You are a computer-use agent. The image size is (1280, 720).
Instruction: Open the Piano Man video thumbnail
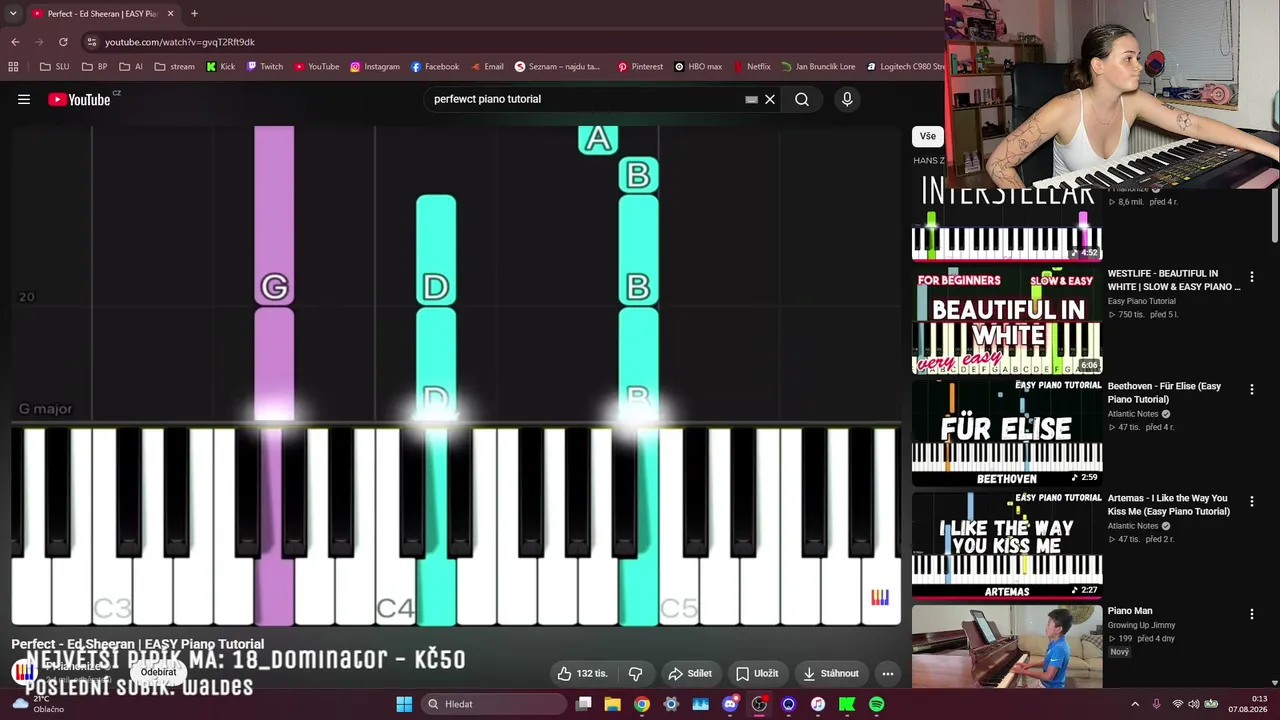[x=1007, y=646]
